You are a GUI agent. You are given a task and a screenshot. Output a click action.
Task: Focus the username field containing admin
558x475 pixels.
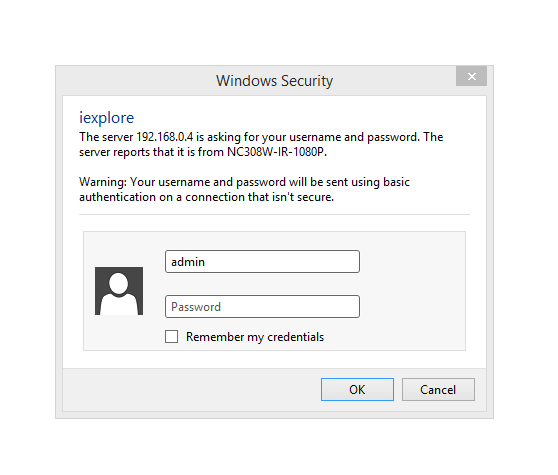click(x=262, y=262)
